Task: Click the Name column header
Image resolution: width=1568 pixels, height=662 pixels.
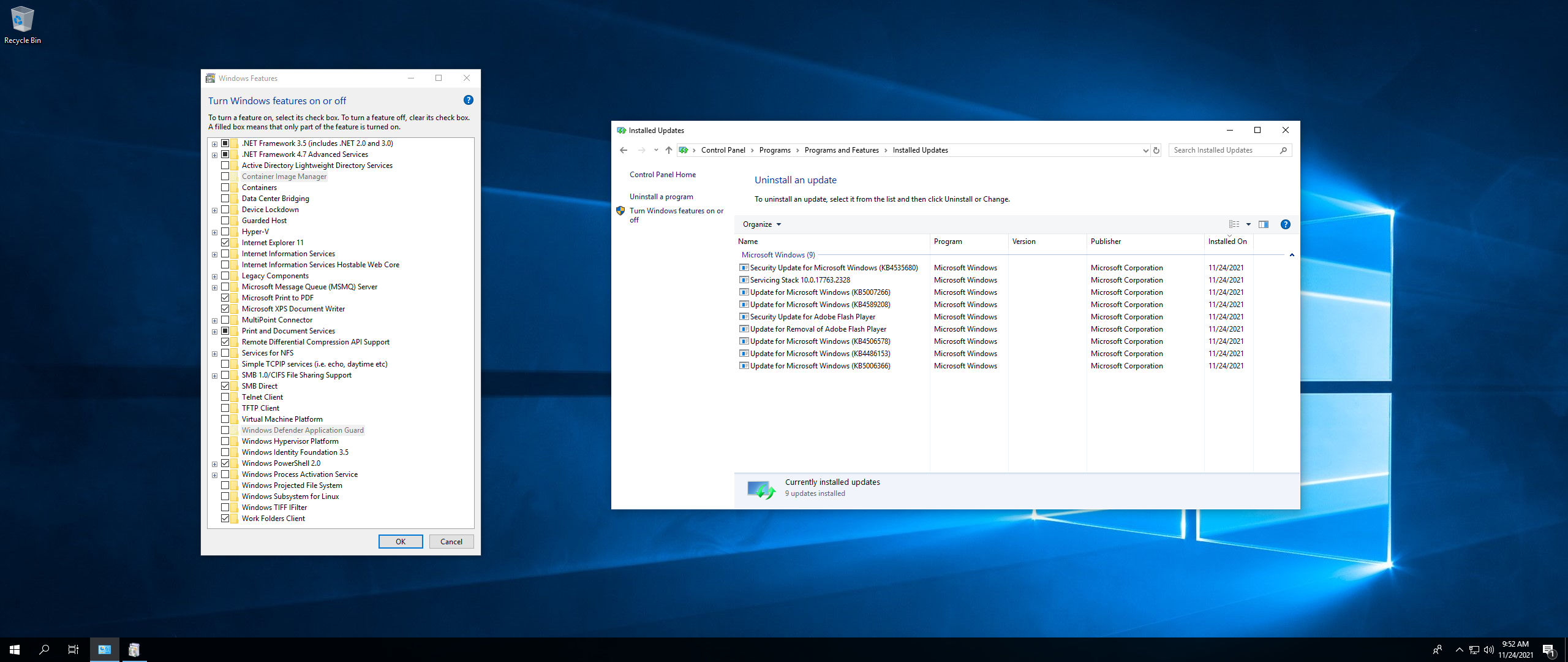Action: click(832, 242)
